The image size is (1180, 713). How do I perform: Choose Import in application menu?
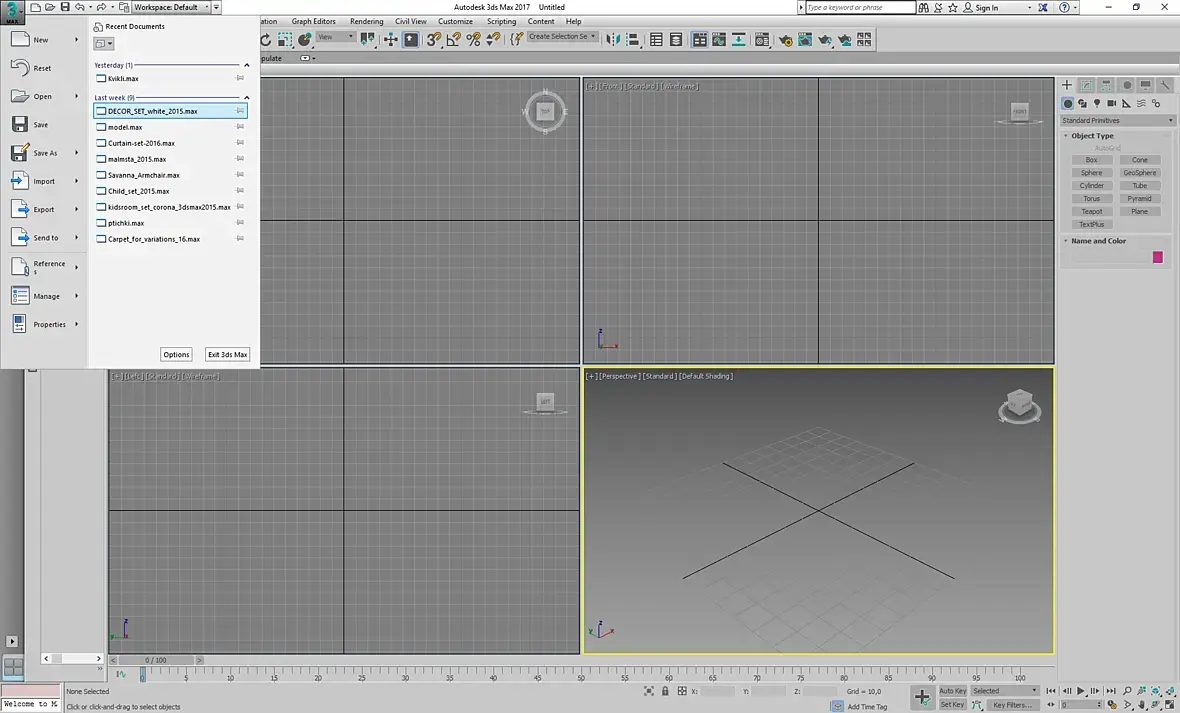[x=45, y=181]
